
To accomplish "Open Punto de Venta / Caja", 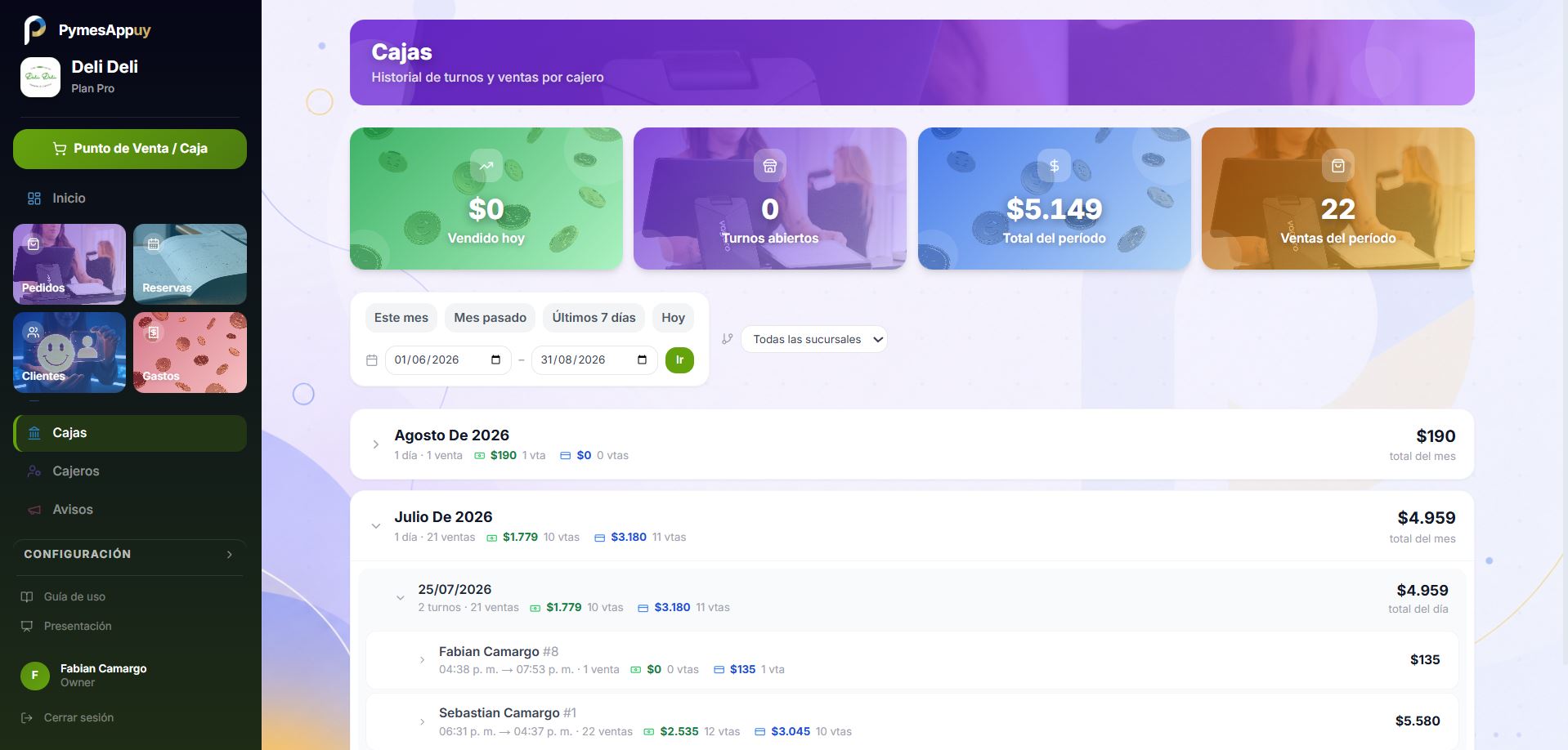I will pos(130,149).
